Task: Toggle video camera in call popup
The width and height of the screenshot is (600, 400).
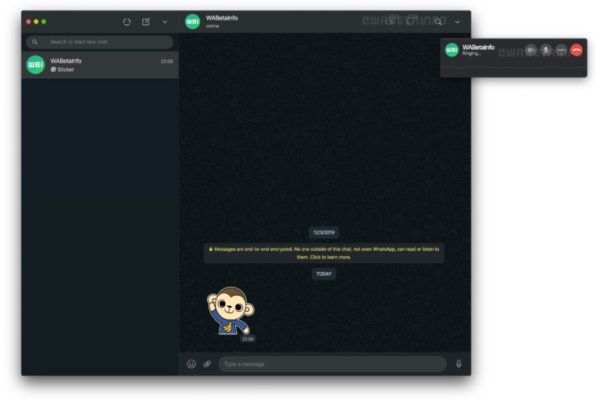Action: point(531,50)
